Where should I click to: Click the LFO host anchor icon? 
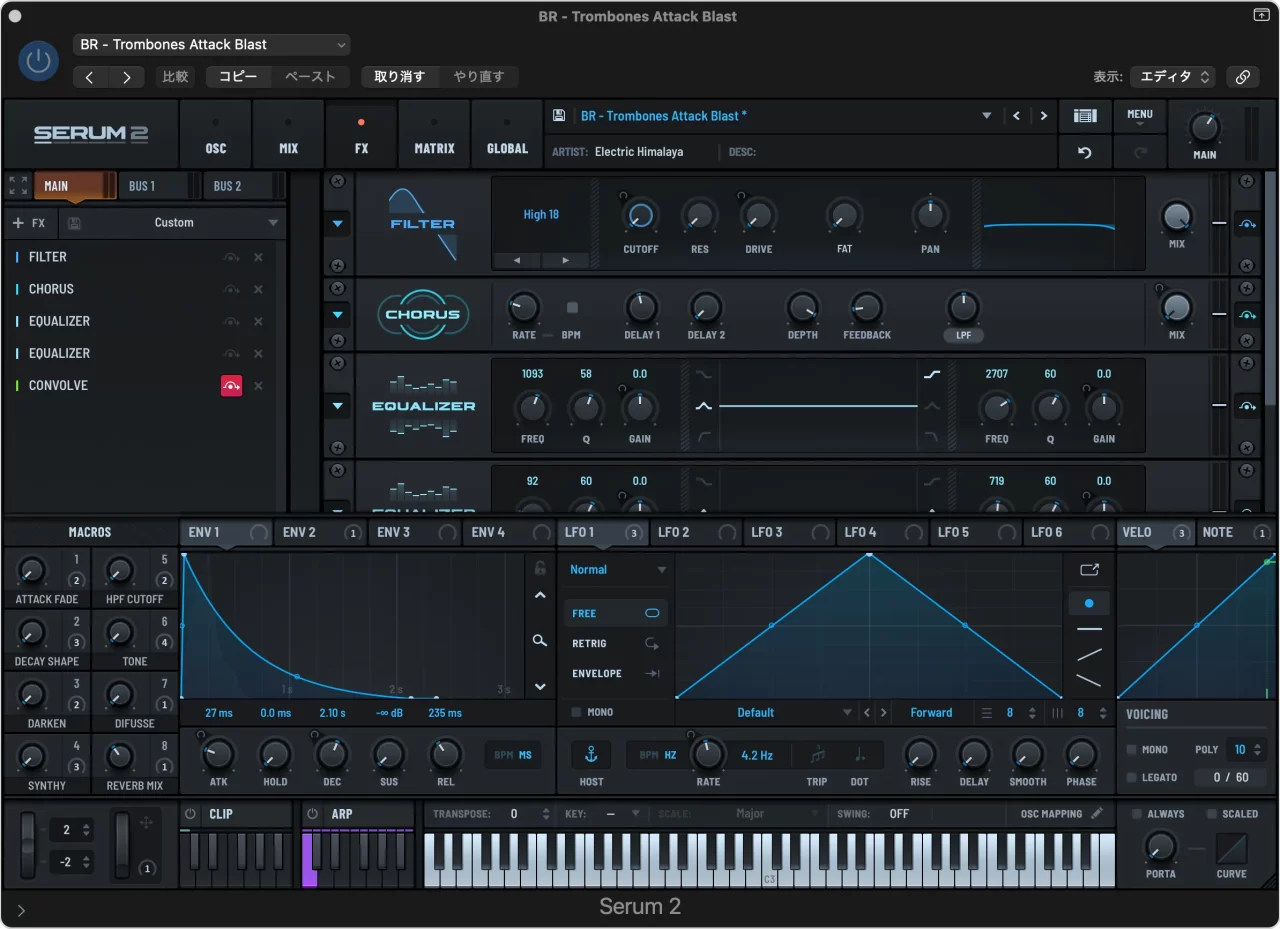coord(591,755)
